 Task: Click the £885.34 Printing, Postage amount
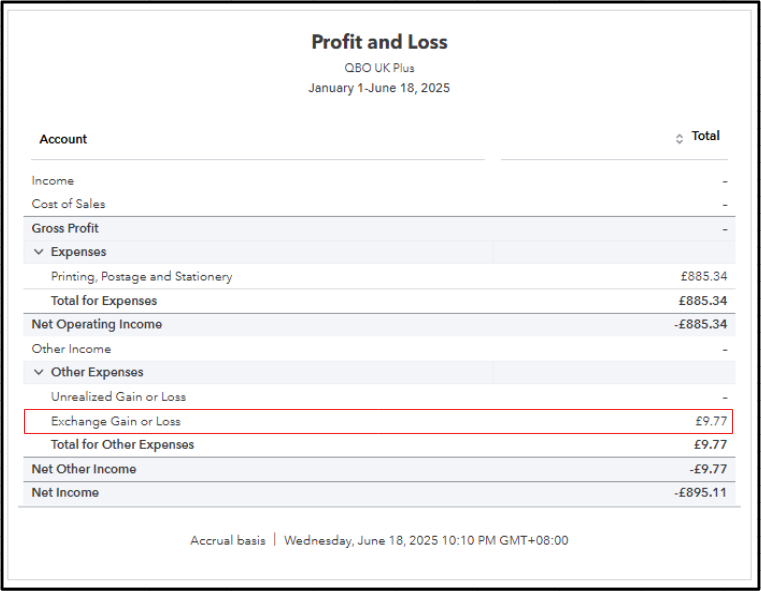click(x=703, y=276)
